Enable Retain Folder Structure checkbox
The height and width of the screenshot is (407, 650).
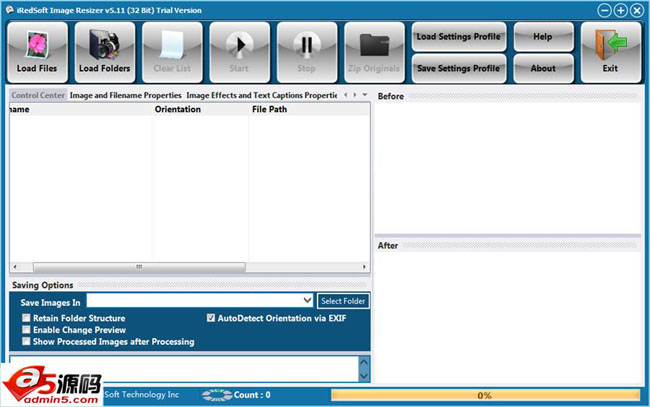(27, 318)
